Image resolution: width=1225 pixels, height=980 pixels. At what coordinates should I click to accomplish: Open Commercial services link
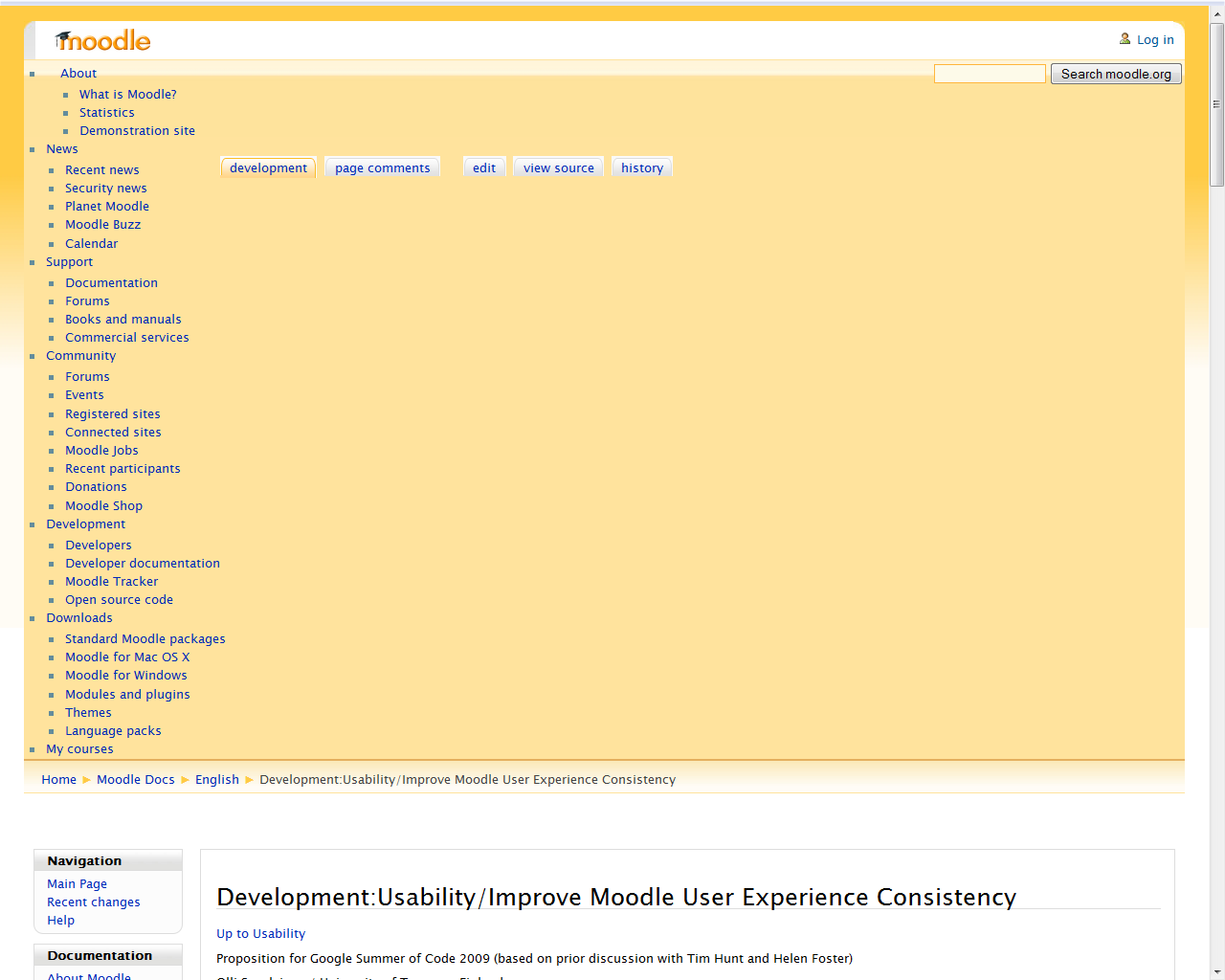pyautogui.click(x=127, y=338)
